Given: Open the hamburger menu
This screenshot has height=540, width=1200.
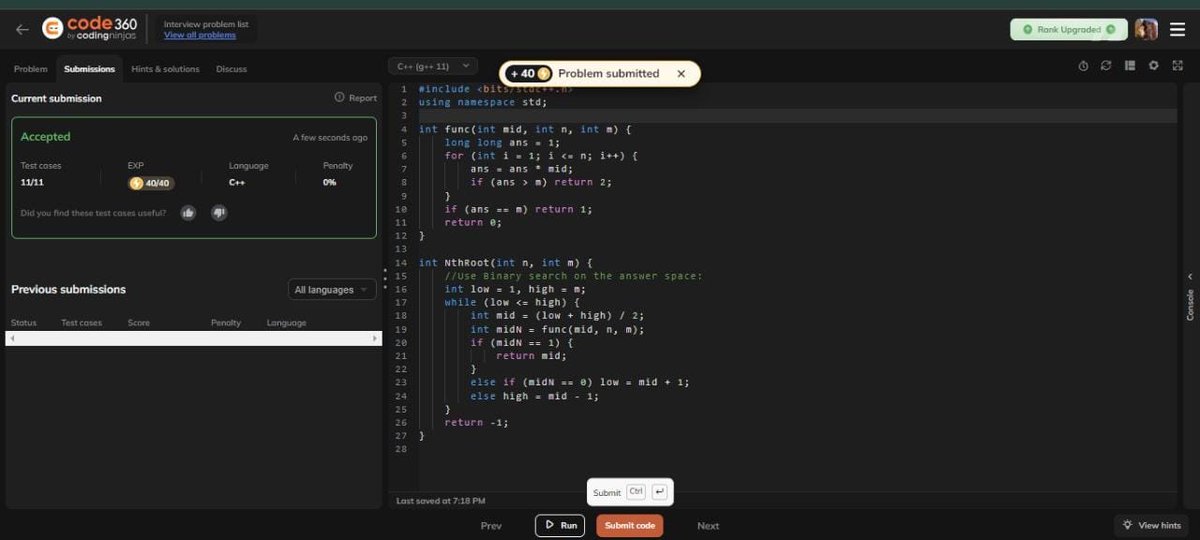Looking at the screenshot, I should [1177, 30].
